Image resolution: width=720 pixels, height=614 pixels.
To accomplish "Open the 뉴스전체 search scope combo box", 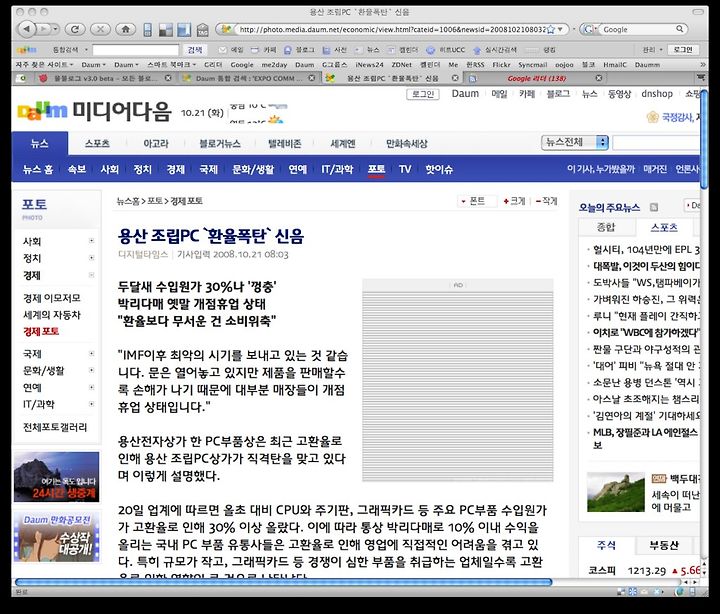I will [575, 142].
